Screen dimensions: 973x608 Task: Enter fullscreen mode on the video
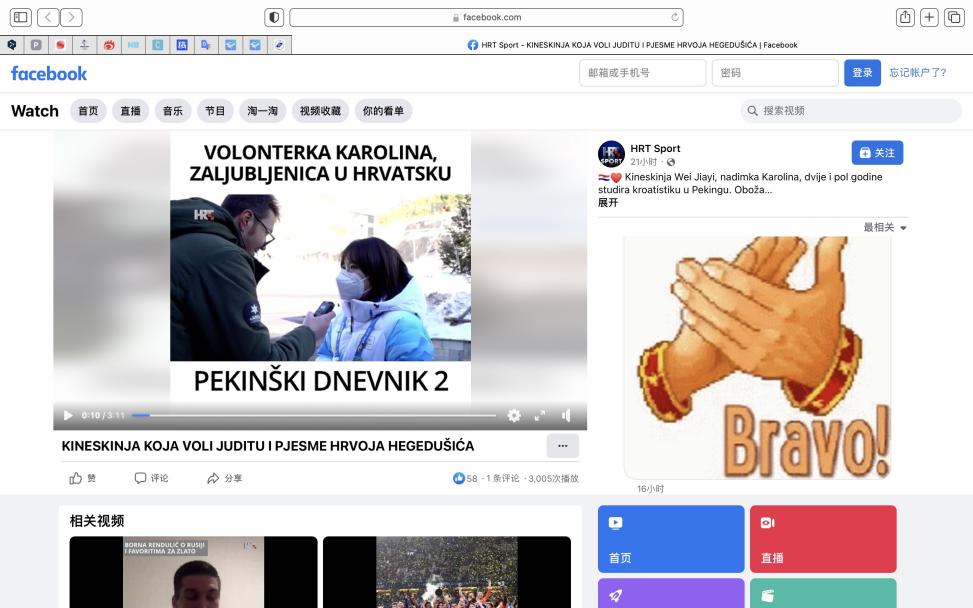[540, 415]
